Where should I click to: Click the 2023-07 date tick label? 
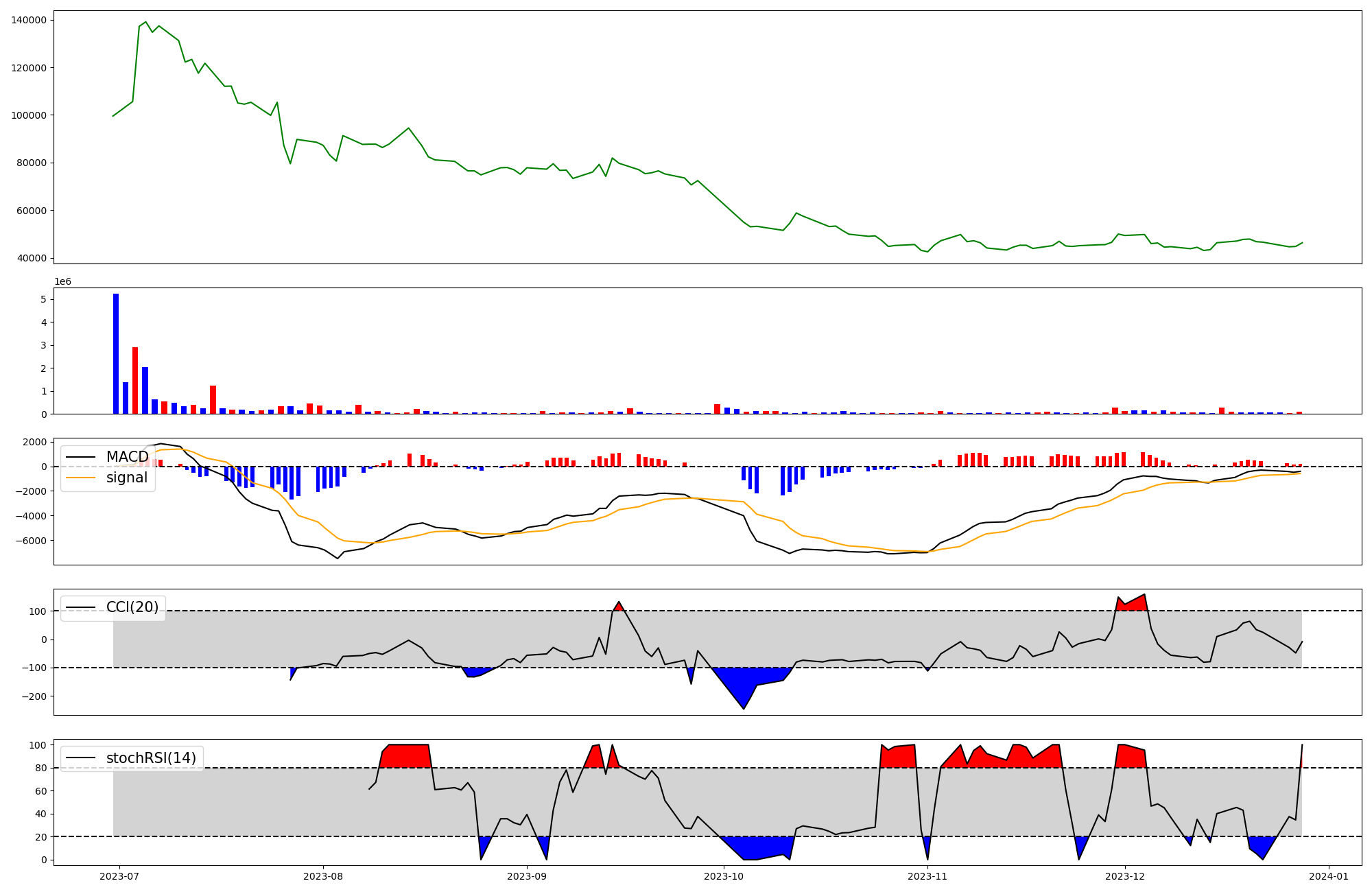(x=119, y=876)
